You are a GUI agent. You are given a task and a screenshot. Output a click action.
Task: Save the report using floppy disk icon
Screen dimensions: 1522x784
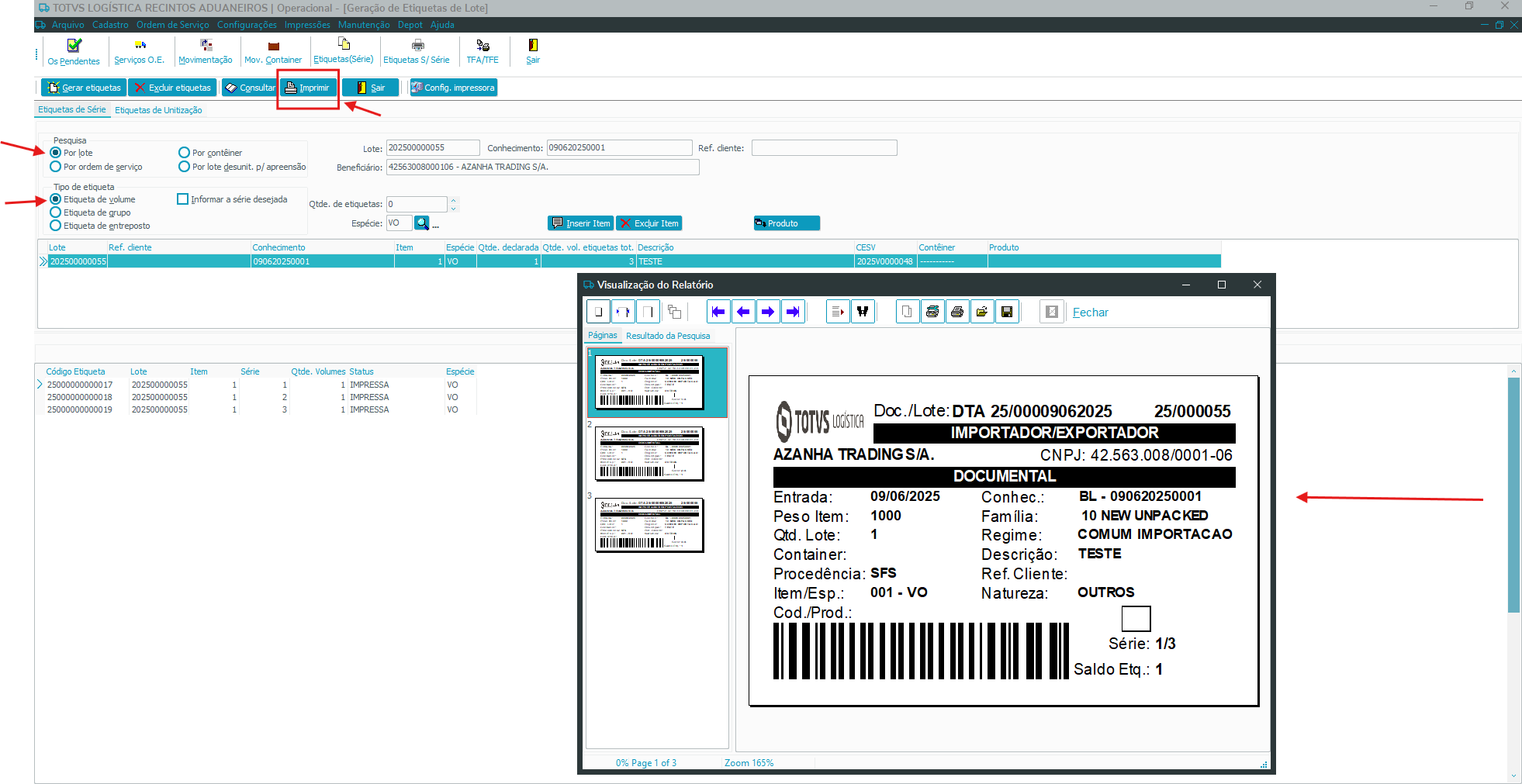[1007, 312]
